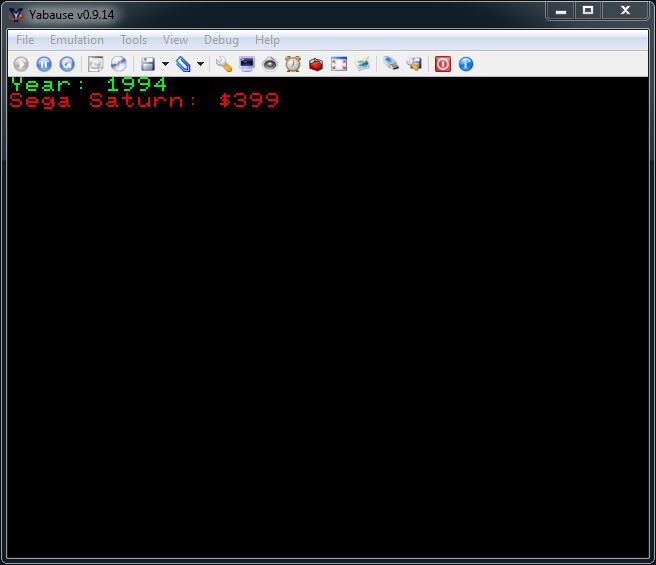Image resolution: width=656 pixels, height=565 pixels.
Task: Click the blue monitor icon
Action: [x=247, y=64]
